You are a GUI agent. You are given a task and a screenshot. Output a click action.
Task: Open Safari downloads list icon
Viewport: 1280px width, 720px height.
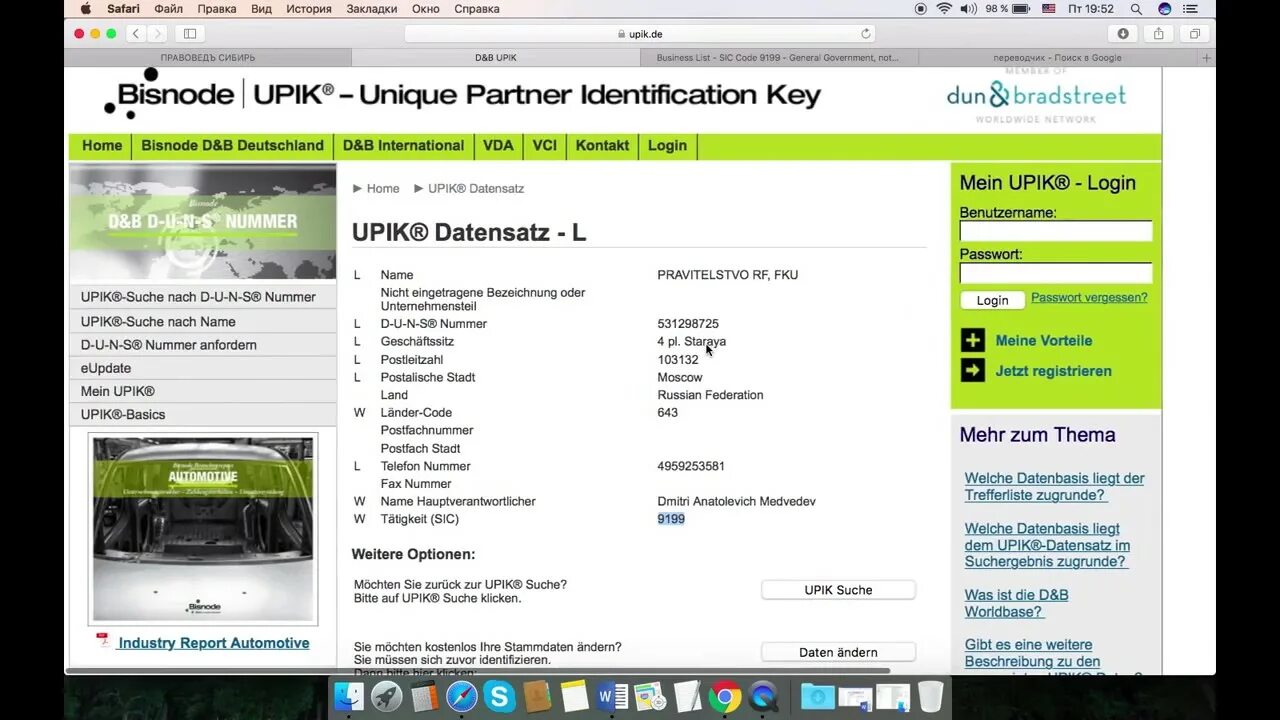coord(1123,33)
